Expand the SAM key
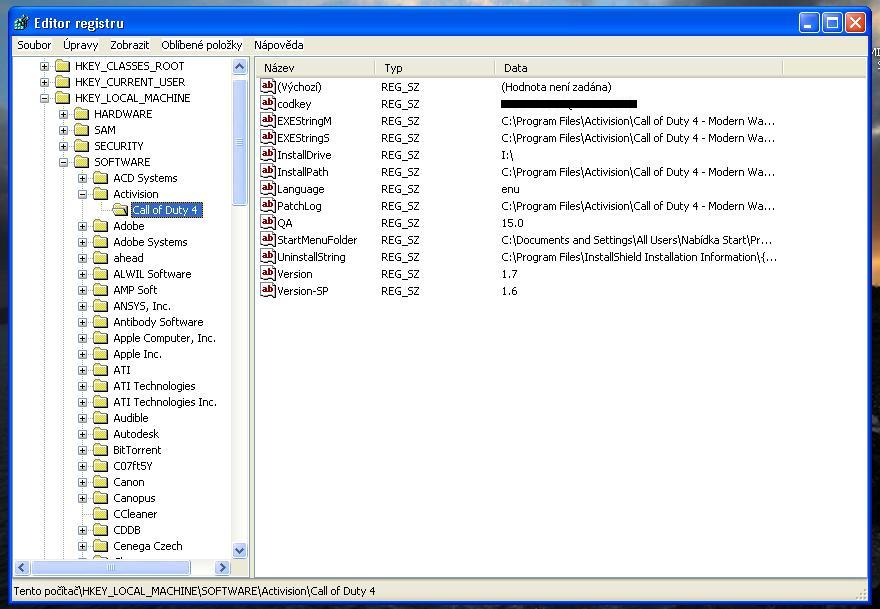Screen dimensions: 880x609 63,130
